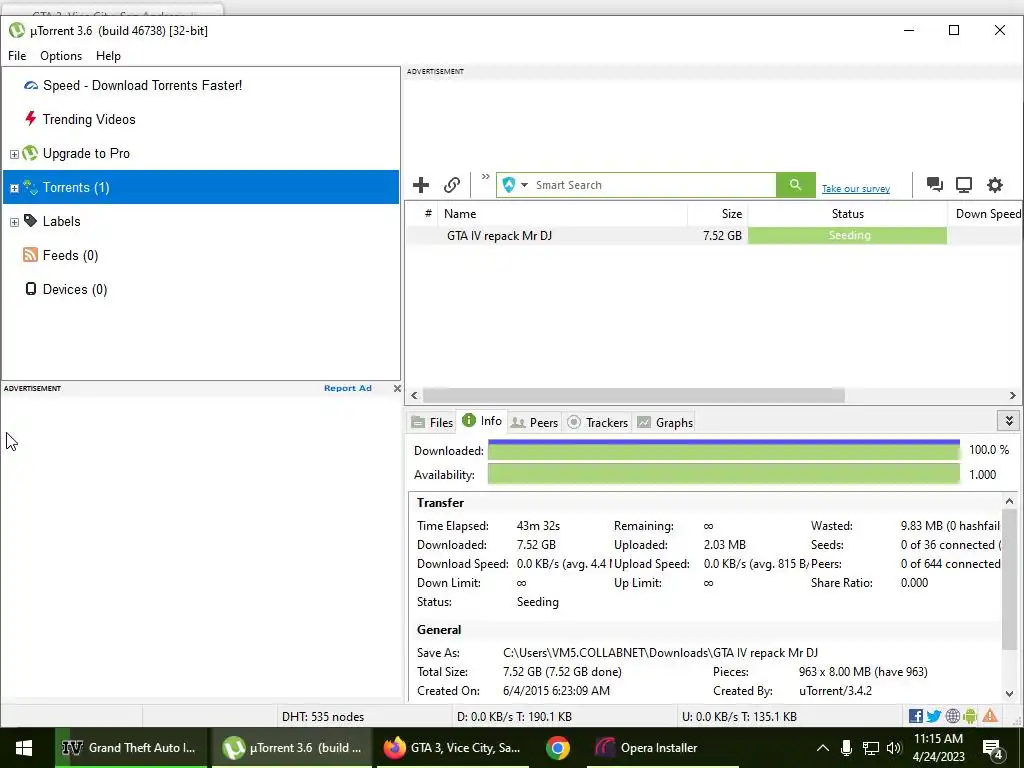Sort by Down Speed column
1024x768 pixels.
click(x=985, y=214)
